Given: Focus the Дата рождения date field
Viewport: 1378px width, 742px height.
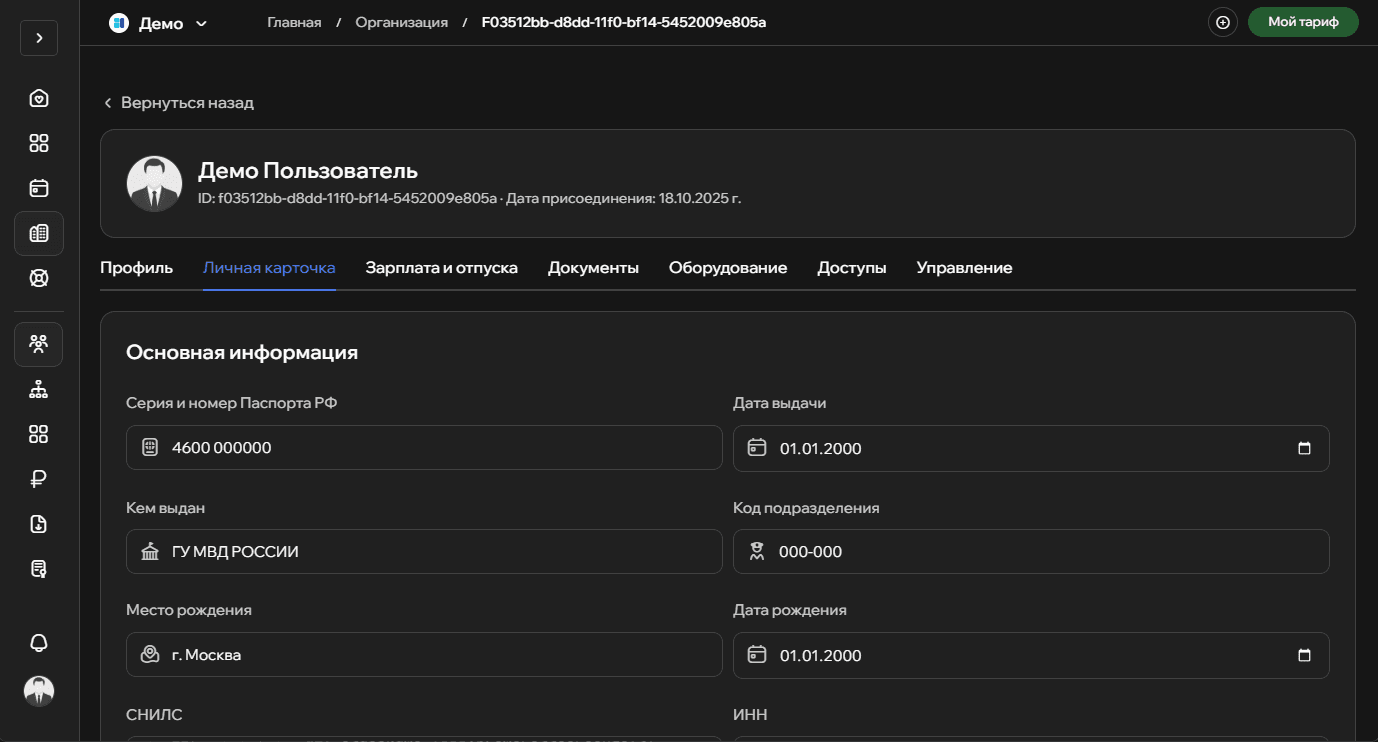Looking at the screenshot, I should [1031, 655].
